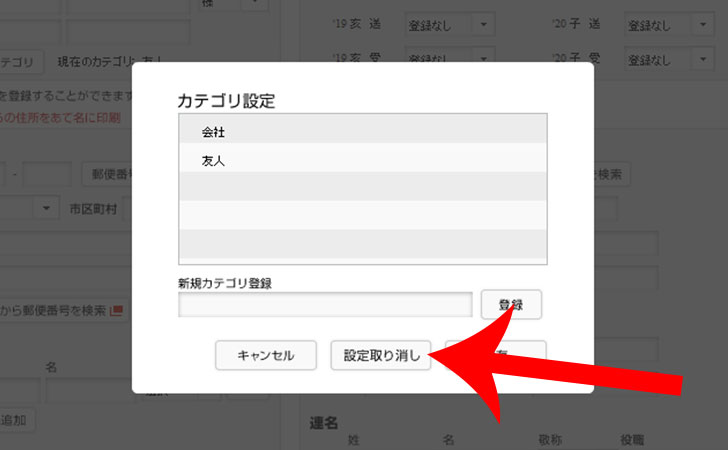The image size is (728, 450).
Task: Focus the 新規カテゴリ登録 input field
Action: pyautogui.click(x=325, y=305)
